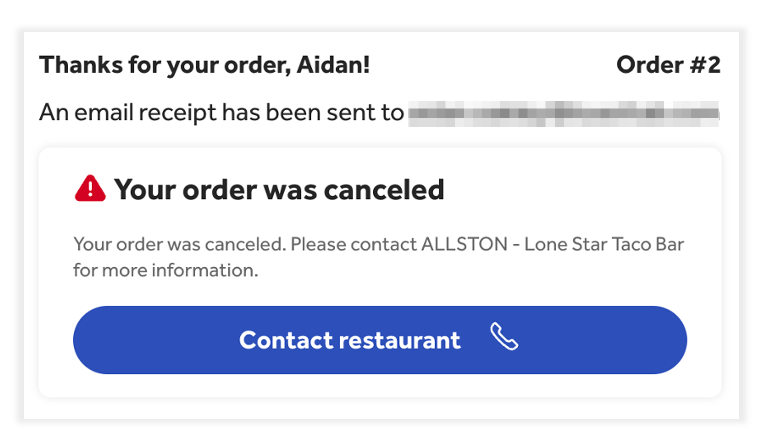Click the 'Thanks for your order, Aidan!' heading
The height and width of the screenshot is (444, 764).
(x=204, y=66)
